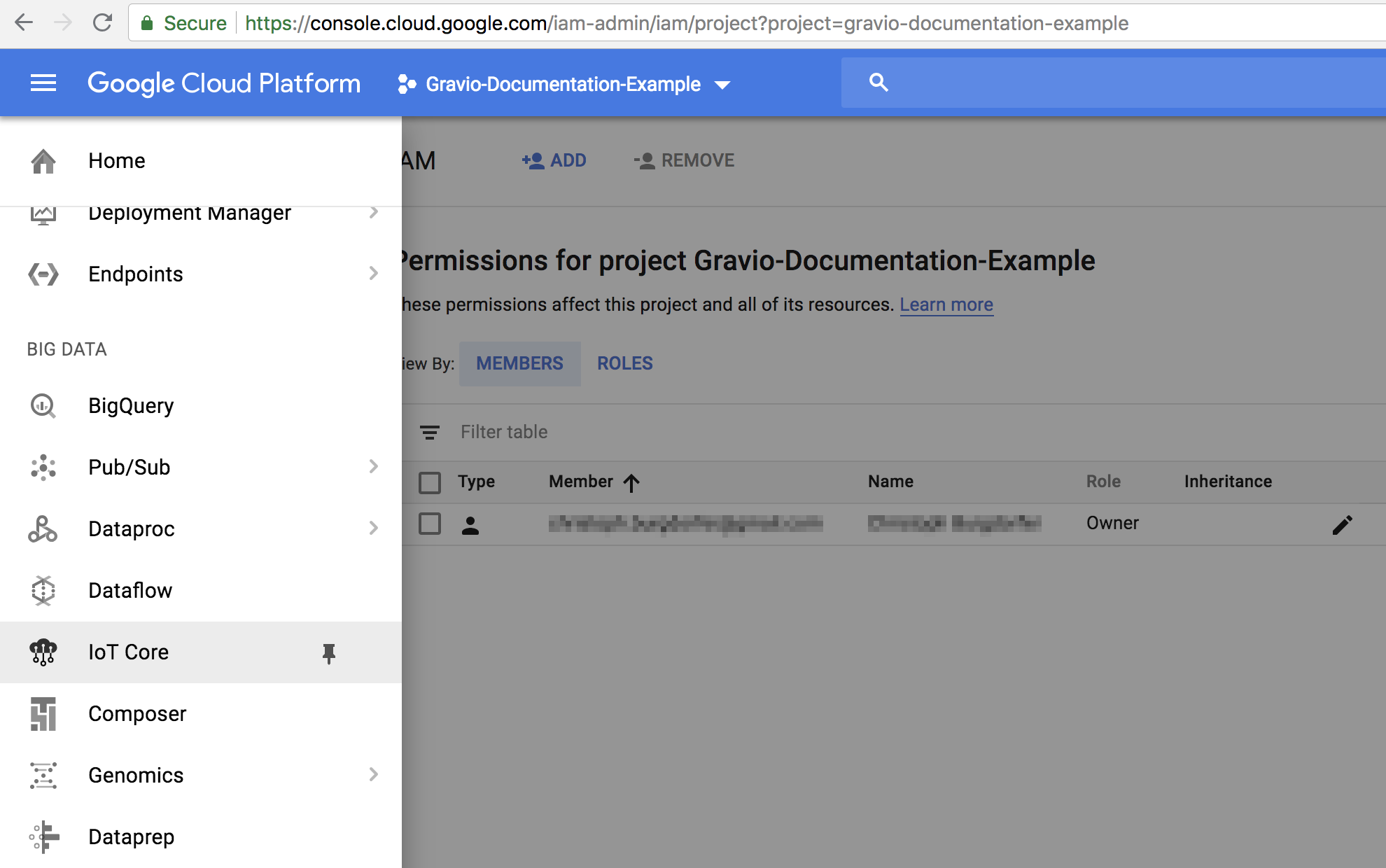This screenshot has height=868, width=1386.
Task: Click the Composer icon
Action: [43, 714]
